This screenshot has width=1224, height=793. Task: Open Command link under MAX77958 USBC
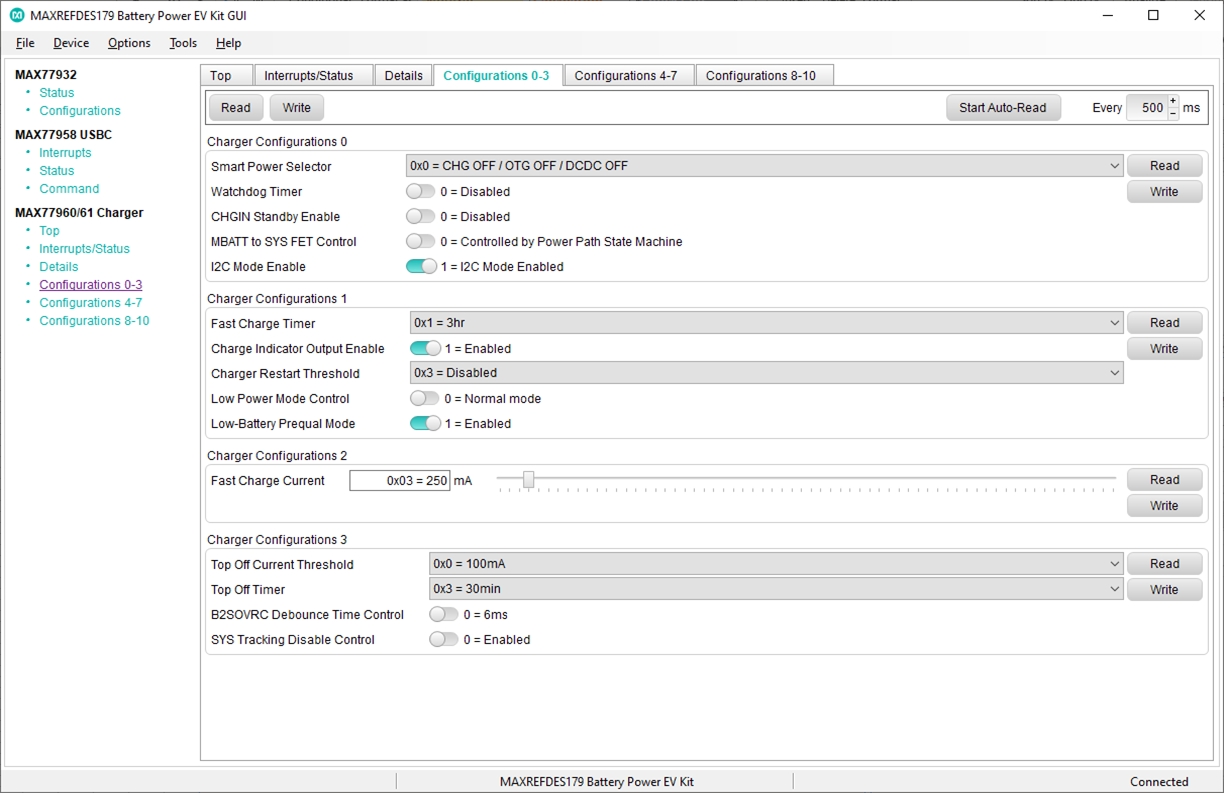pyautogui.click(x=69, y=189)
